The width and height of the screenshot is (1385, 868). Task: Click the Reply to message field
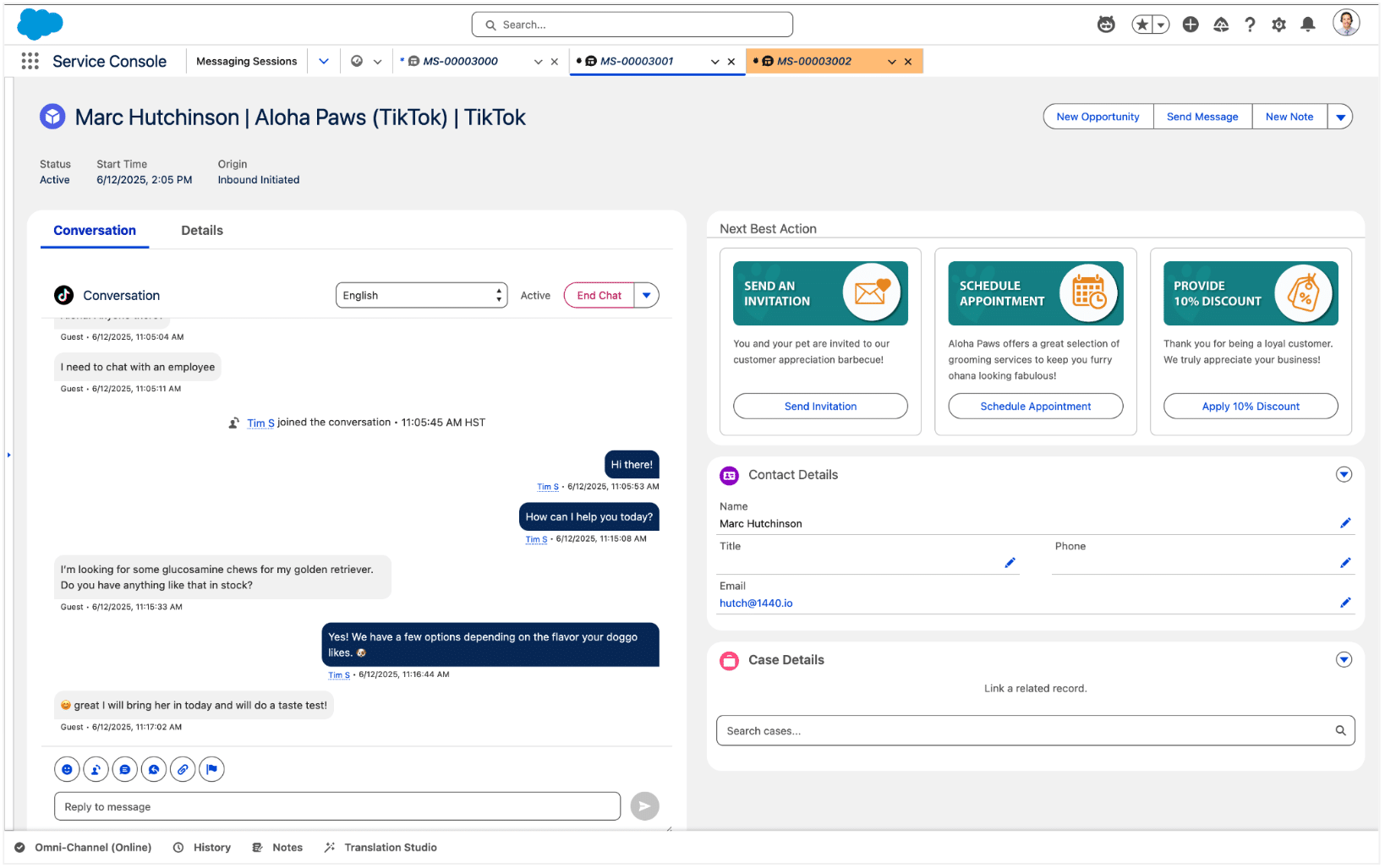[337, 806]
